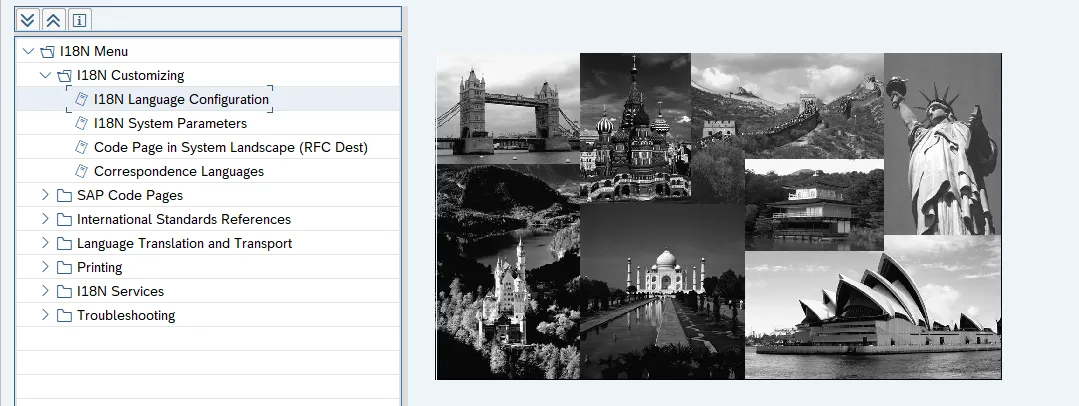
Task: Click the International Standards References folder icon
Action: pos(64,220)
